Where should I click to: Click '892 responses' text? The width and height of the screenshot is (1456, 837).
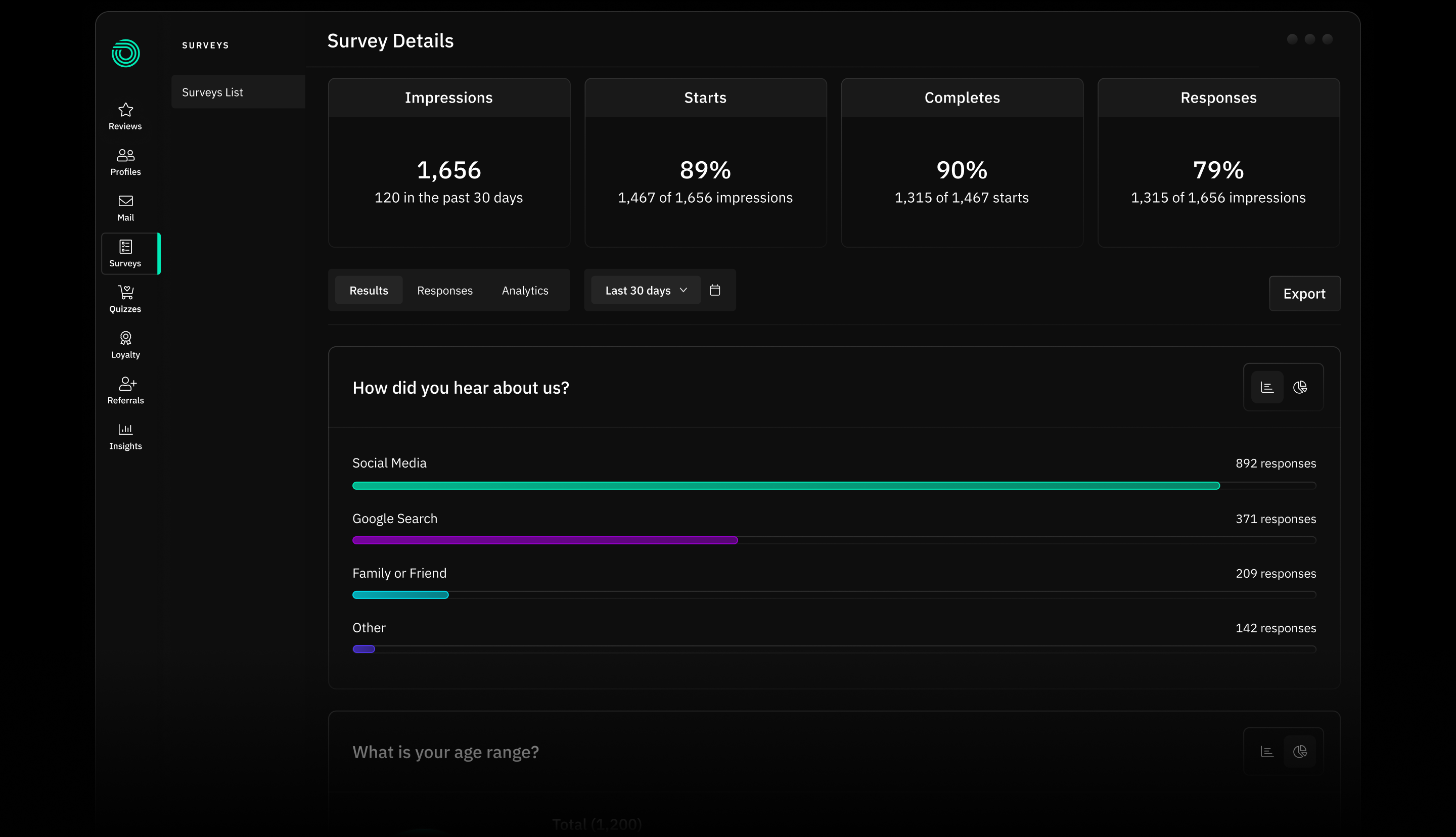click(1276, 463)
